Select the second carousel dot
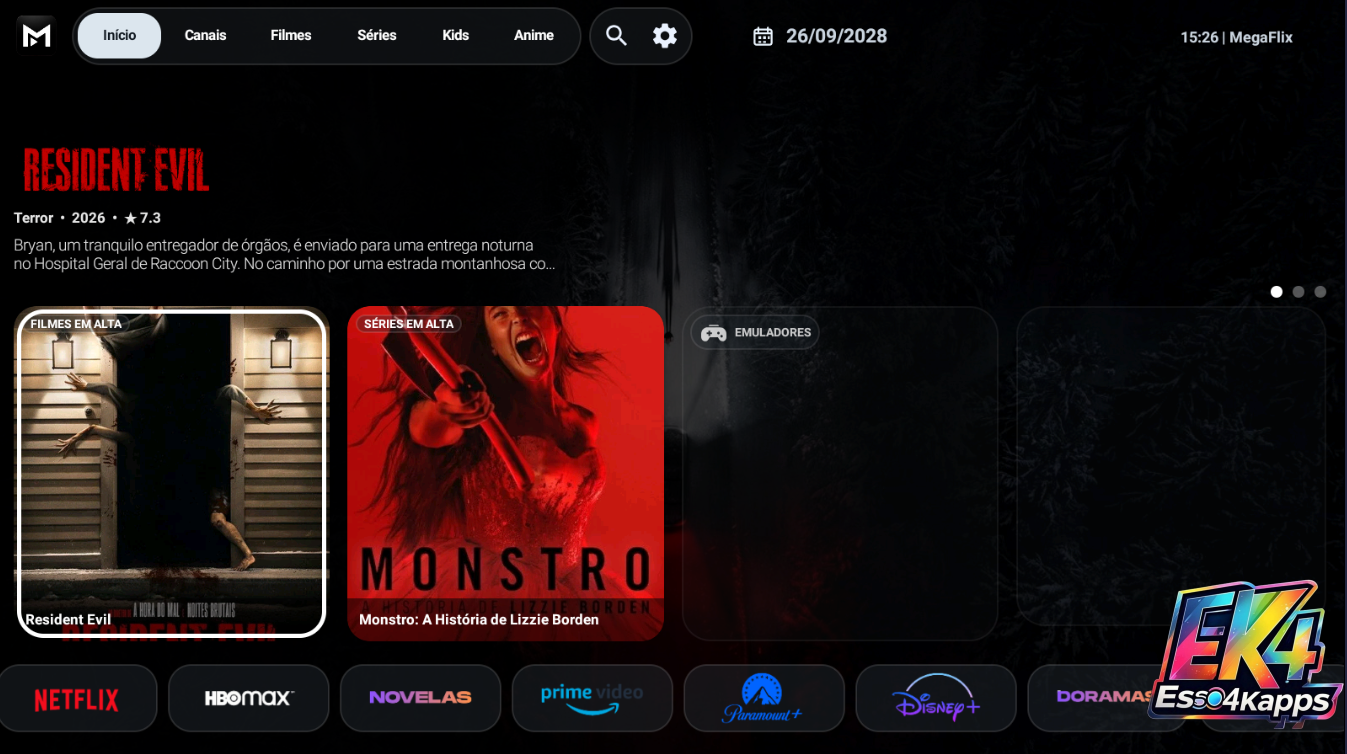Screen dimensions: 1347x754 [1298, 292]
